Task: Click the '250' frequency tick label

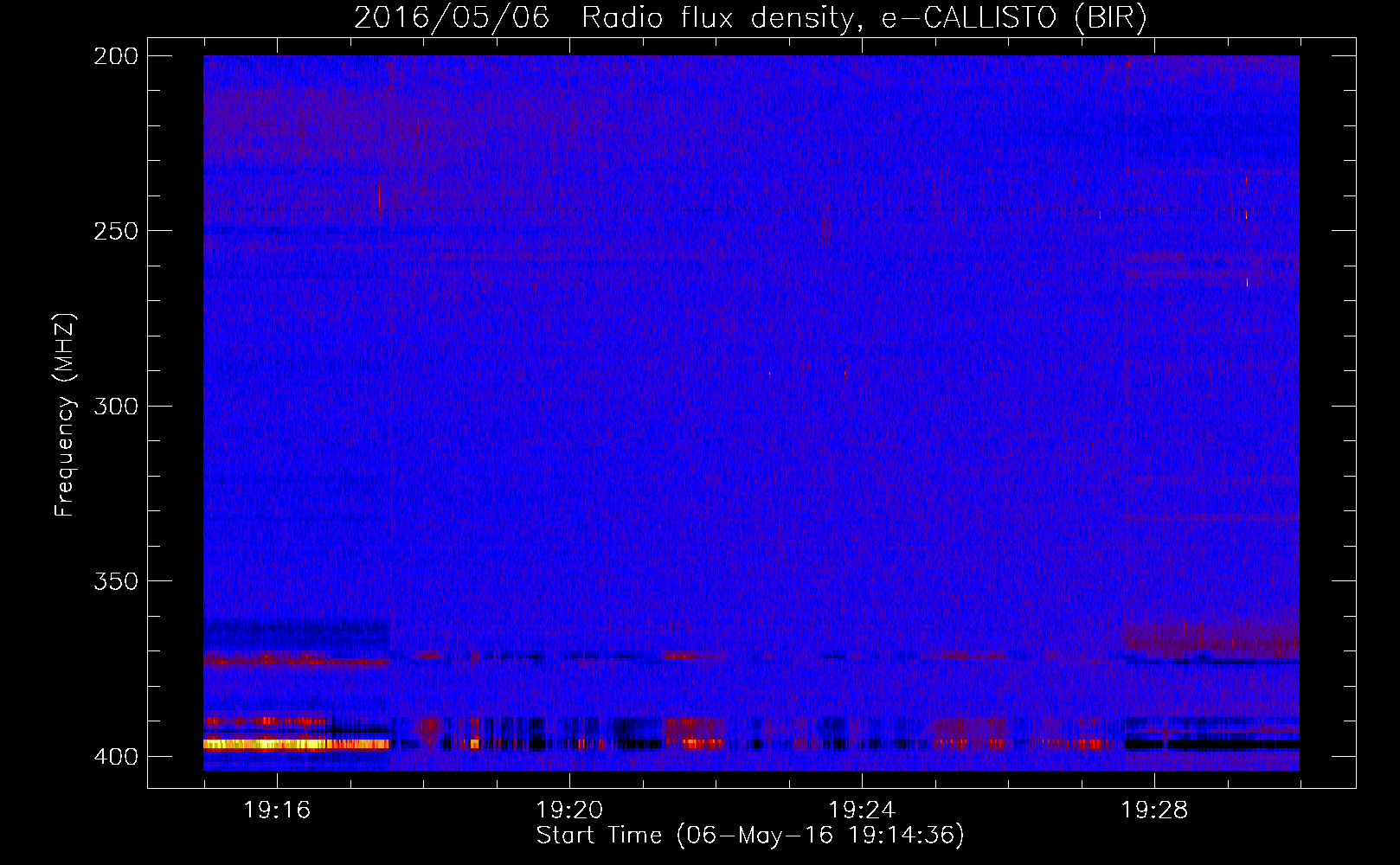Action: 116,231
